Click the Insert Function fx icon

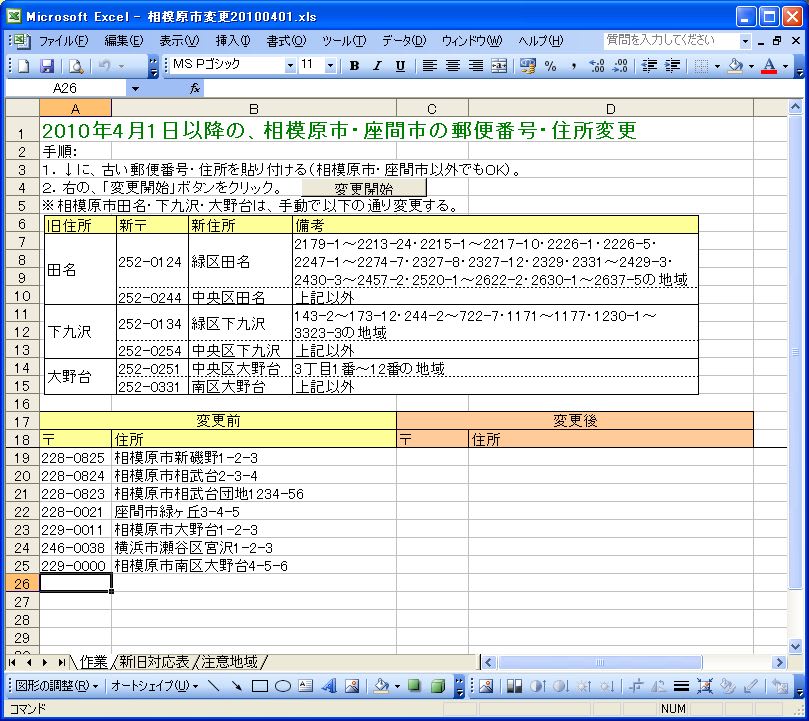(195, 88)
